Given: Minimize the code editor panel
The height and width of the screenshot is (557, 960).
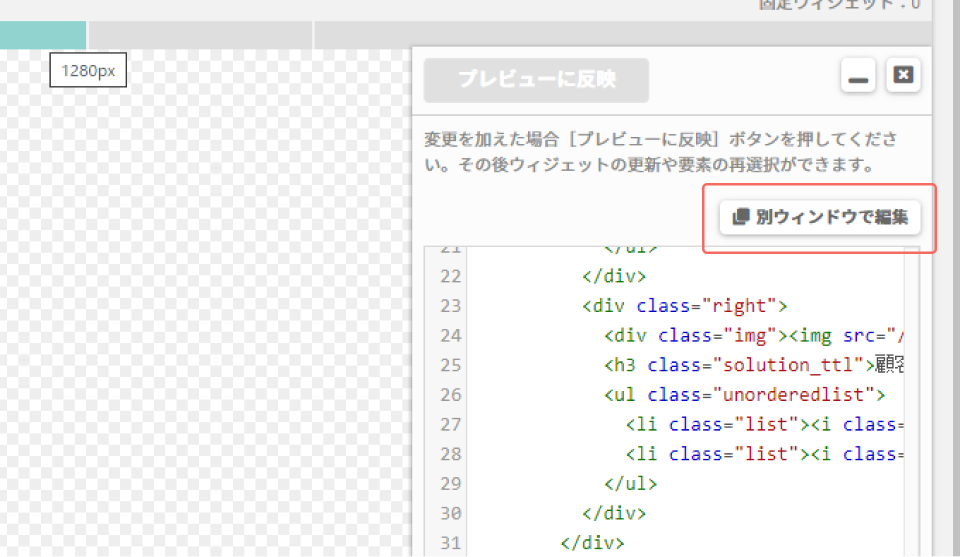Looking at the screenshot, I should (858, 75).
